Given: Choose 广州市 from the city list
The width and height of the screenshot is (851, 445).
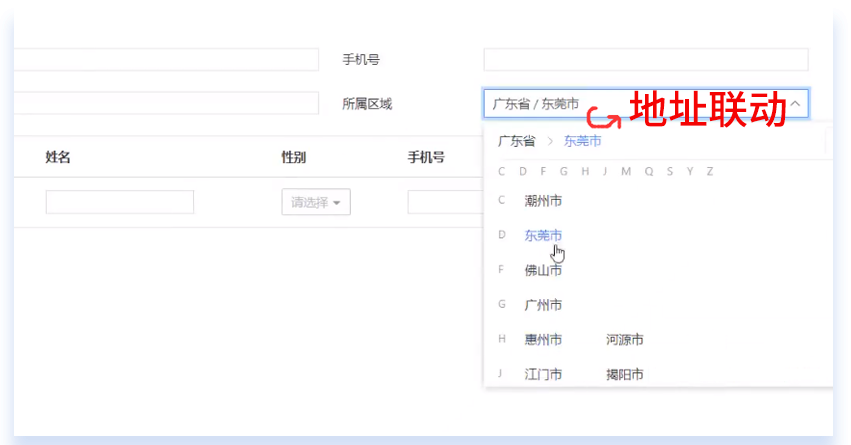Looking at the screenshot, I should click(x=543, y=305).
